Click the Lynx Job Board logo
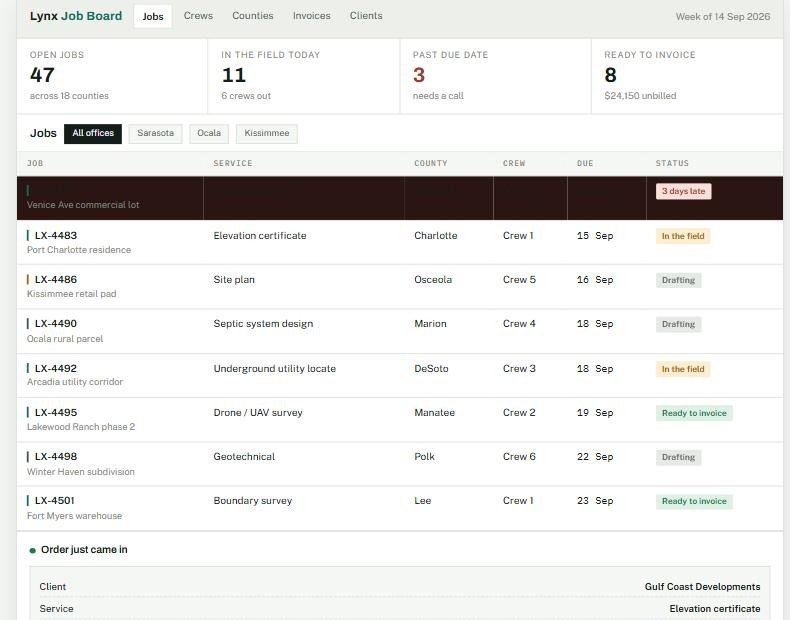 [76, 16]
